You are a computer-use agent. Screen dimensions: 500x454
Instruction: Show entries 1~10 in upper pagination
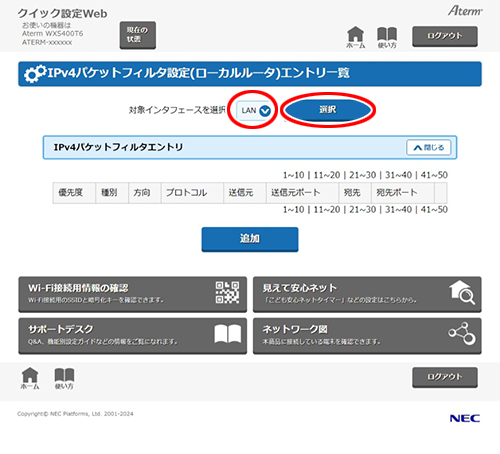(293, 175)
